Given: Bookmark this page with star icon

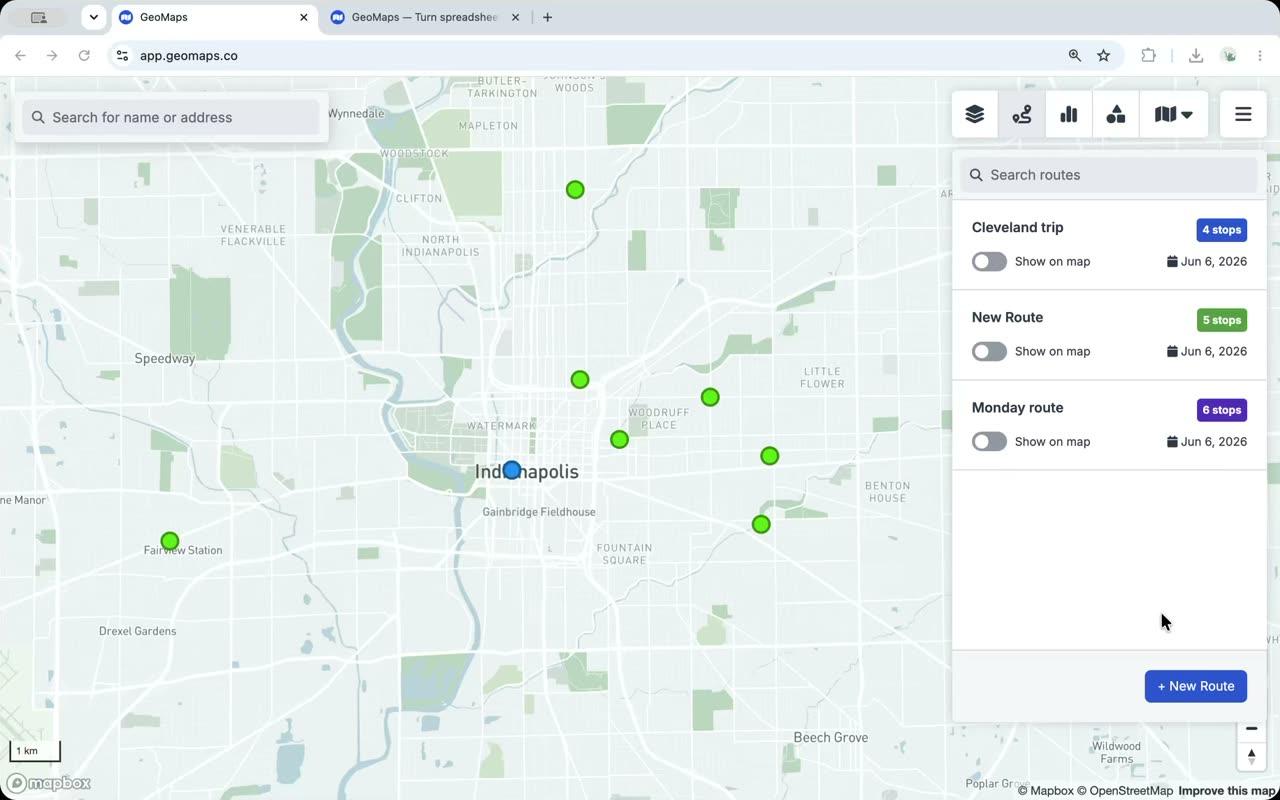Looking at the screenshot, I should pyautogui.click(x=1104, y=56).
